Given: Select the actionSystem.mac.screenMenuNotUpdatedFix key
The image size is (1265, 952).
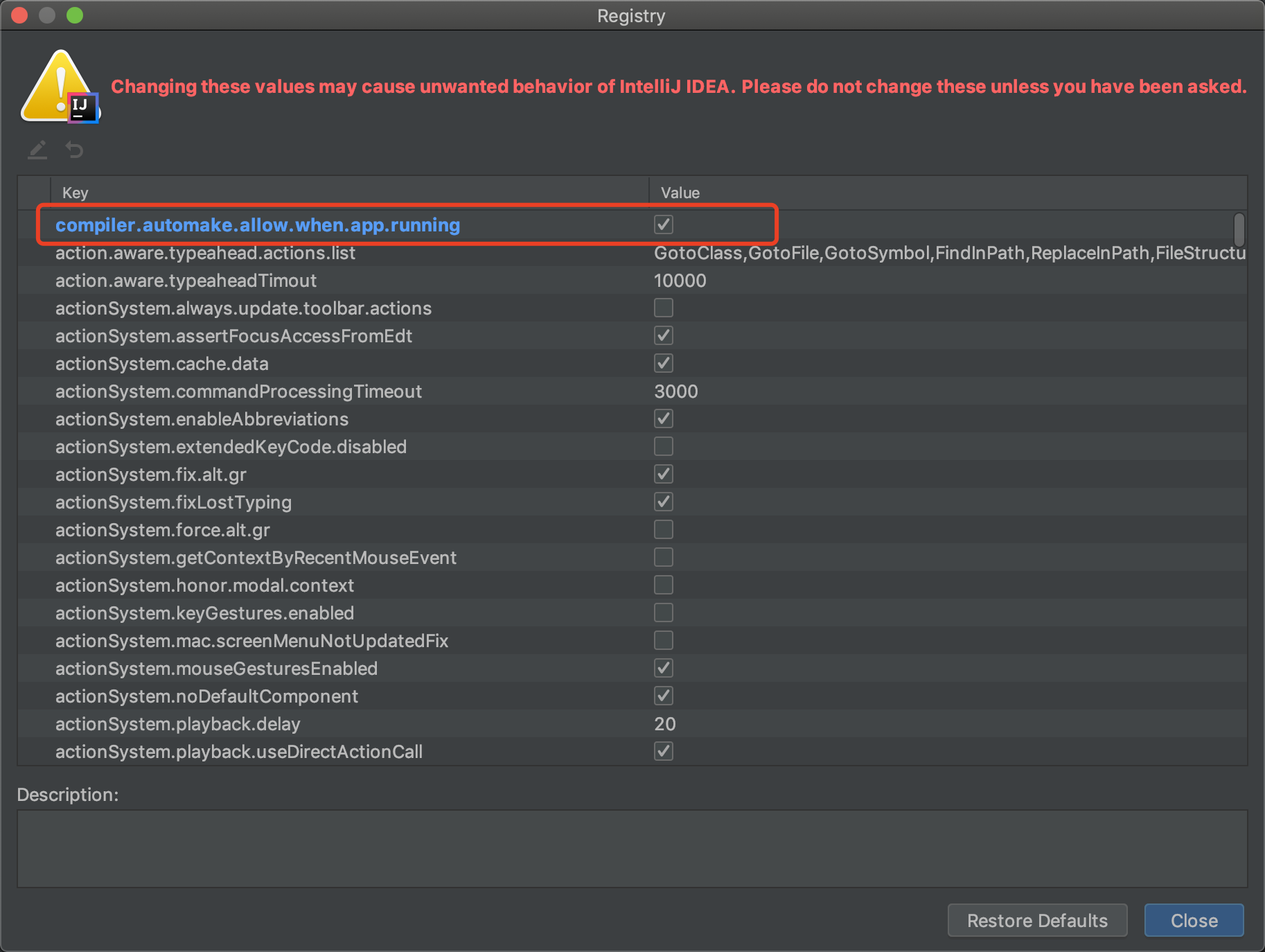Looking at the screenshot, I should coord(251,641).
